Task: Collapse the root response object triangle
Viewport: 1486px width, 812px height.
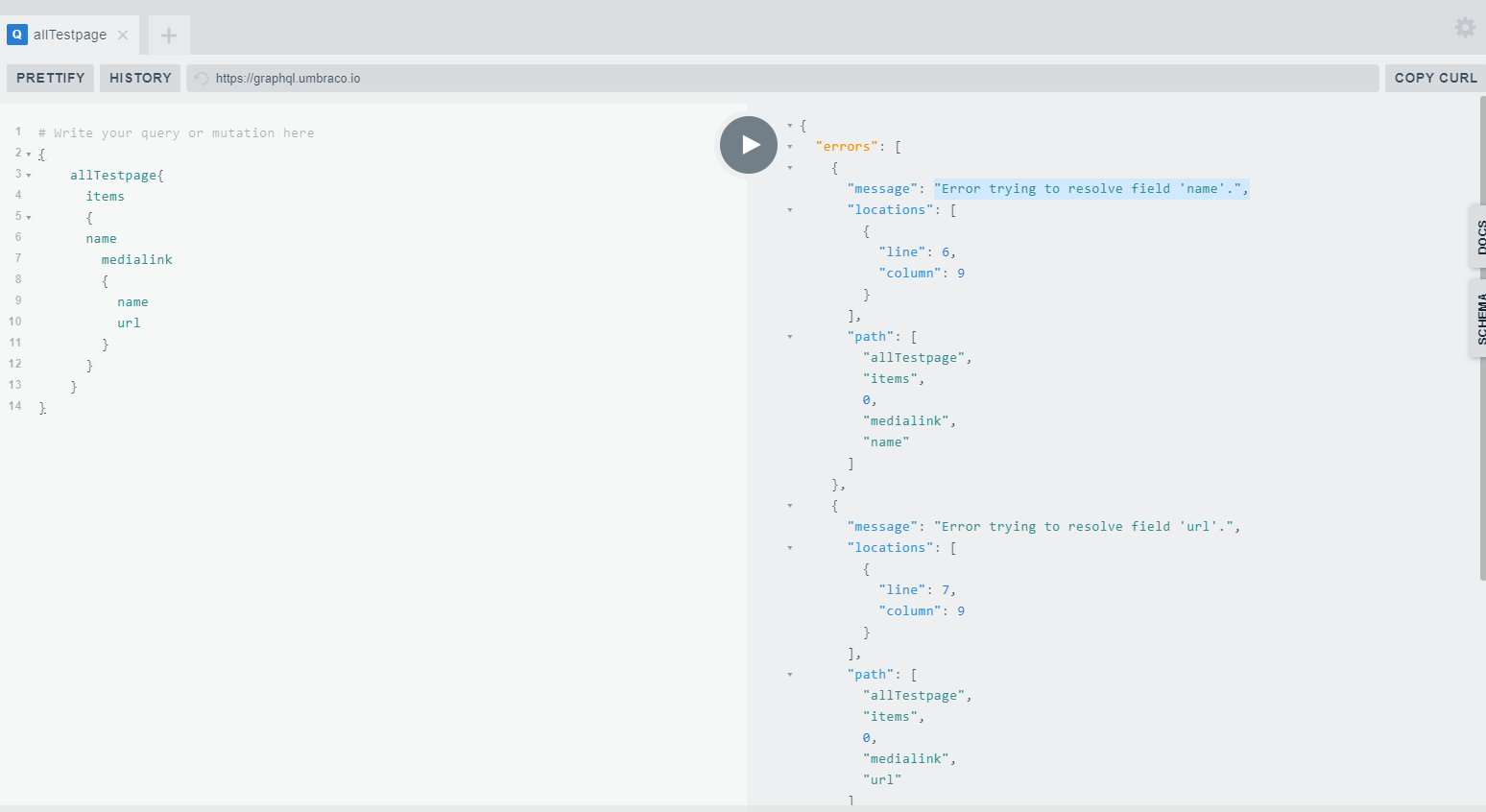Action: (x=789, y=125)
